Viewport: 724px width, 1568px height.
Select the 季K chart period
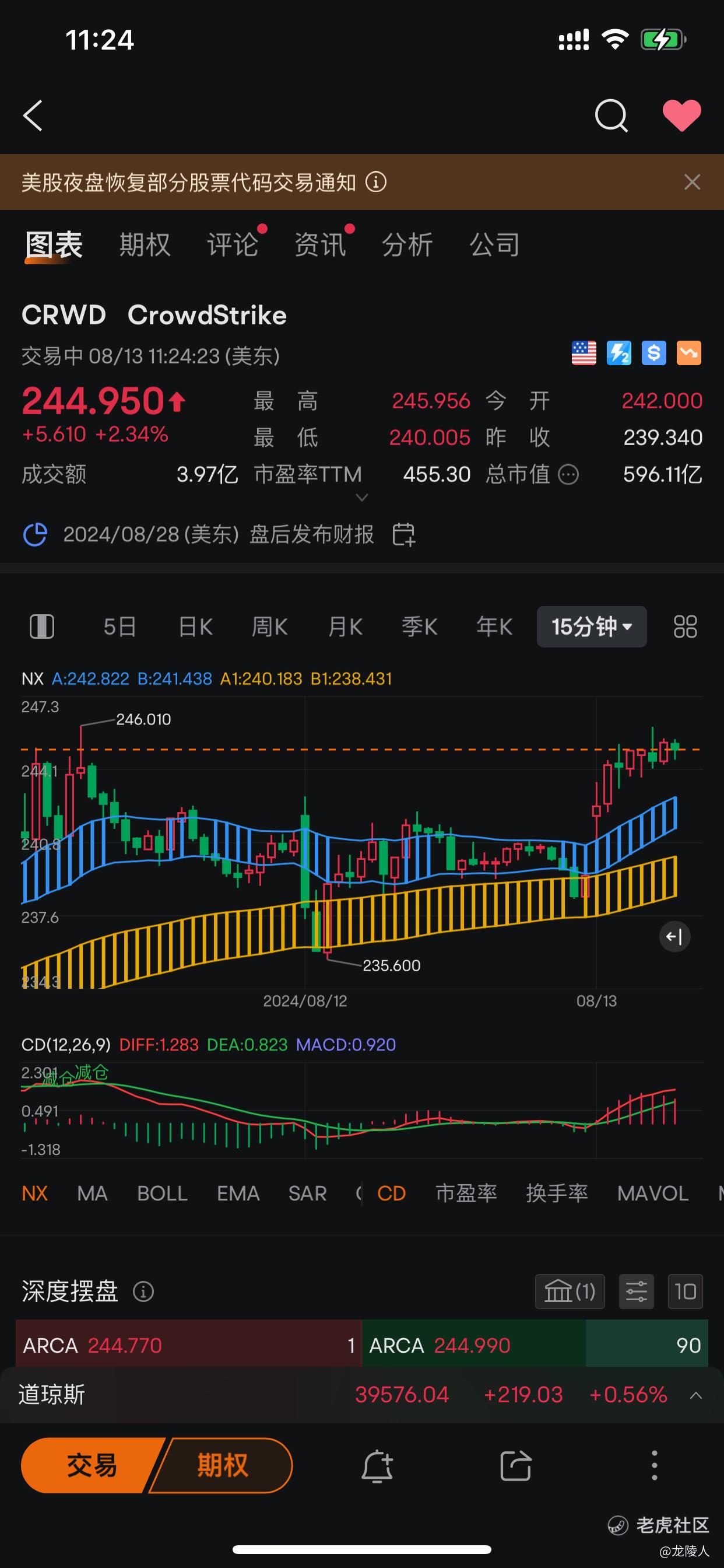point(420,626)
